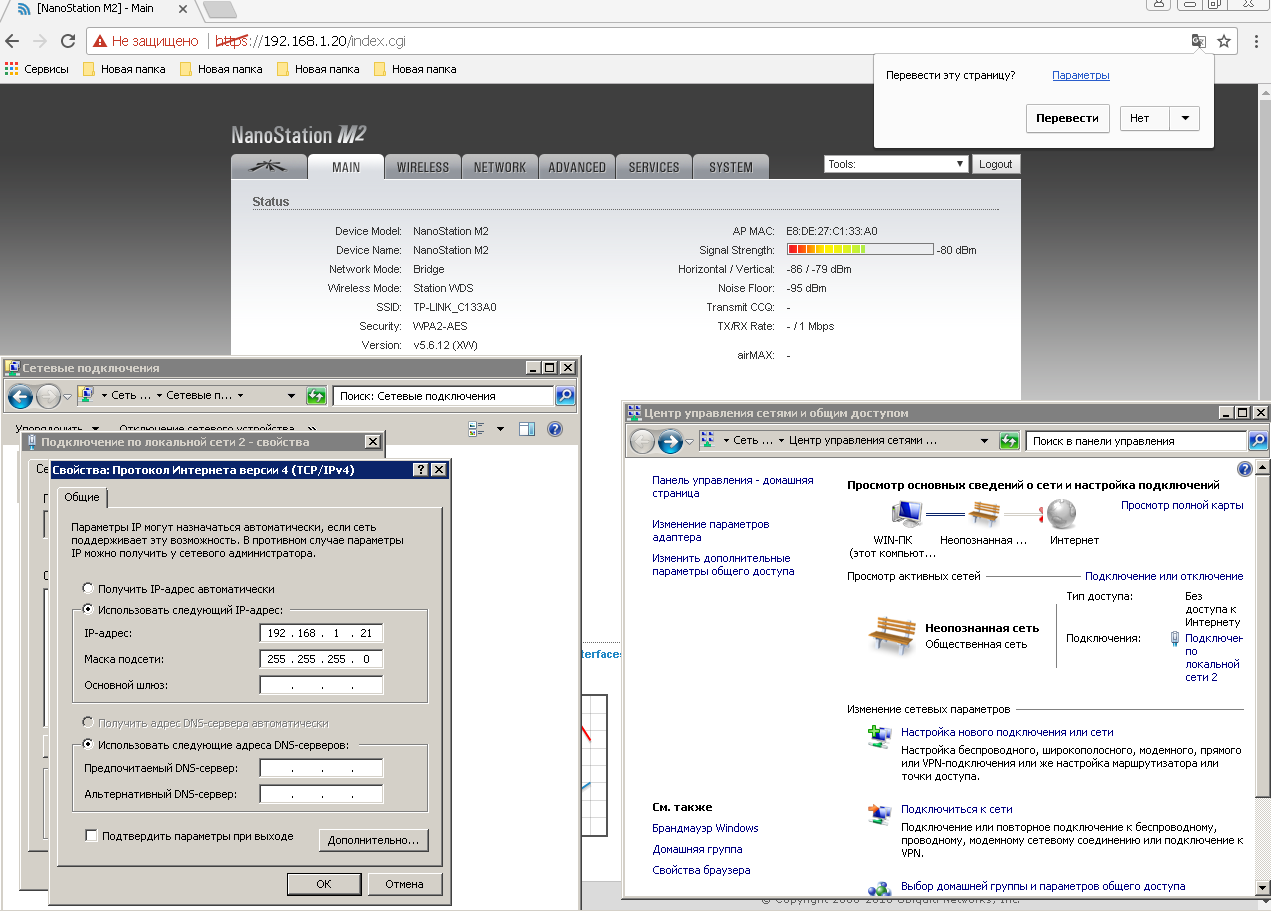Expand the Сетевые п... breadcrumb arrow
Image resolution: width=1271 pixels, height=912 pixels.
point(241,396)
